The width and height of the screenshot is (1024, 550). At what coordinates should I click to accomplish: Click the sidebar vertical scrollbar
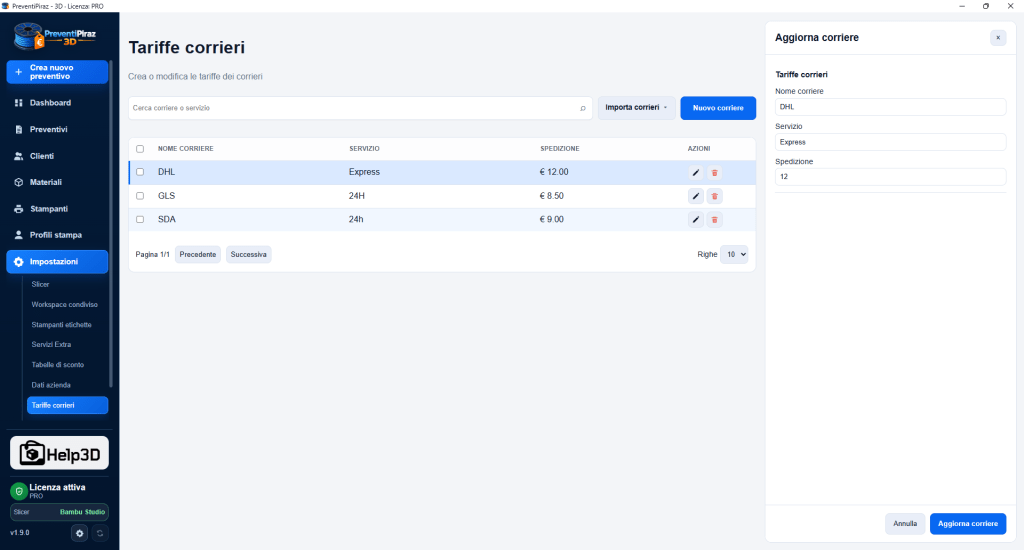(x=111, y=222)
